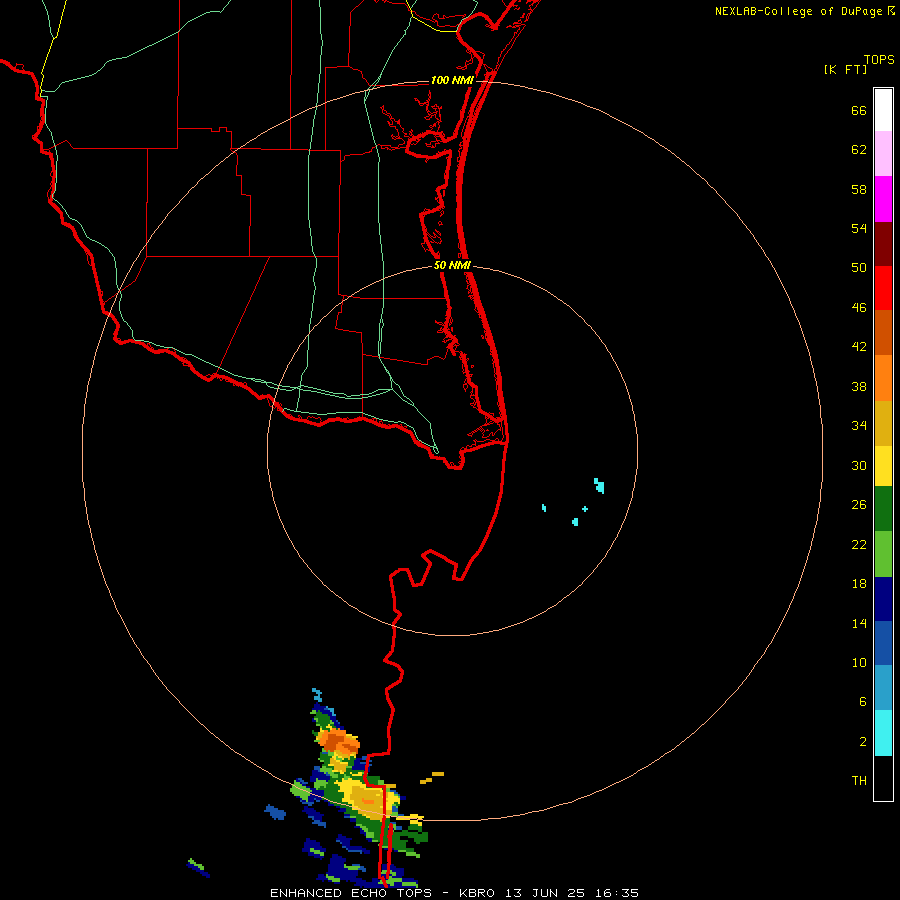Click the dark red 54 kft swatch

(x=883, y=245)
